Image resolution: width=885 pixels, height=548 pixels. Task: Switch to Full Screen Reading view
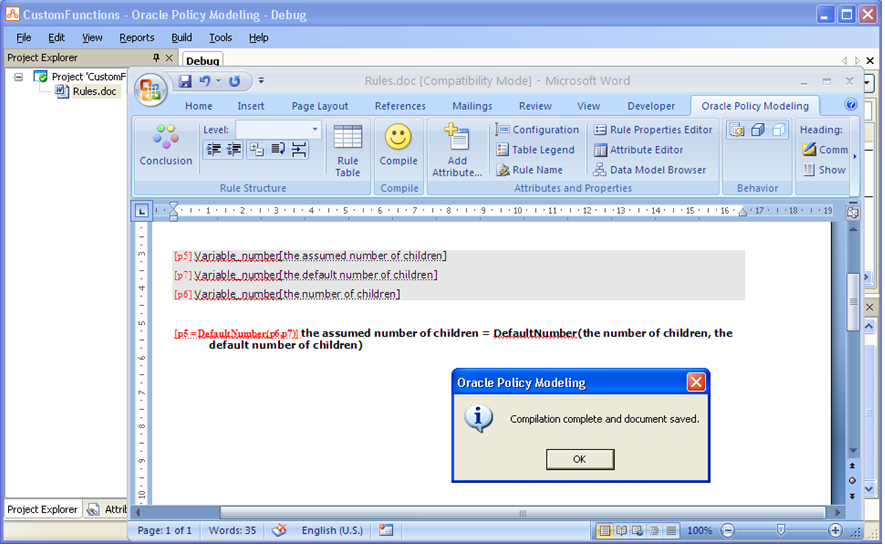coord(621,531)
